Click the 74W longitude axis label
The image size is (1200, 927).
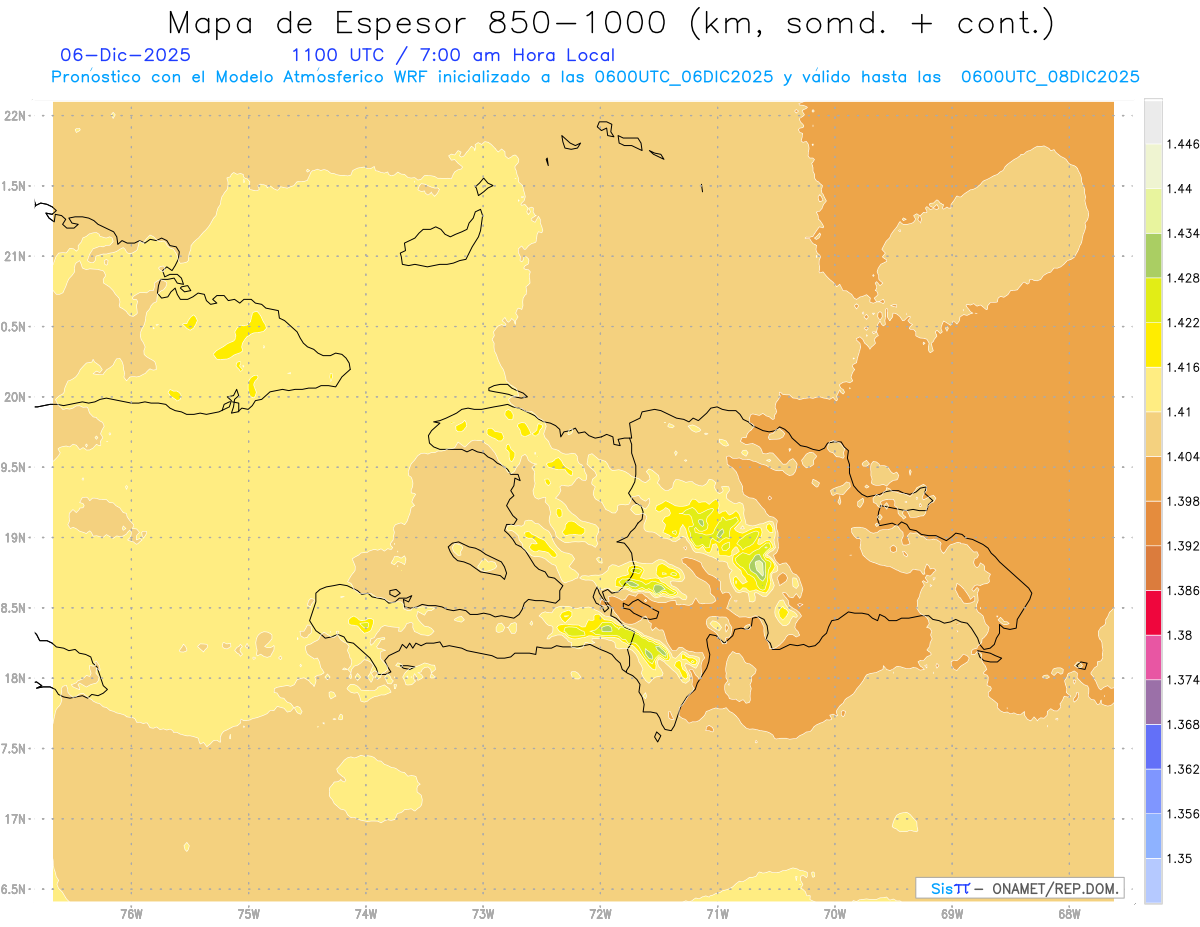[366, 914]
